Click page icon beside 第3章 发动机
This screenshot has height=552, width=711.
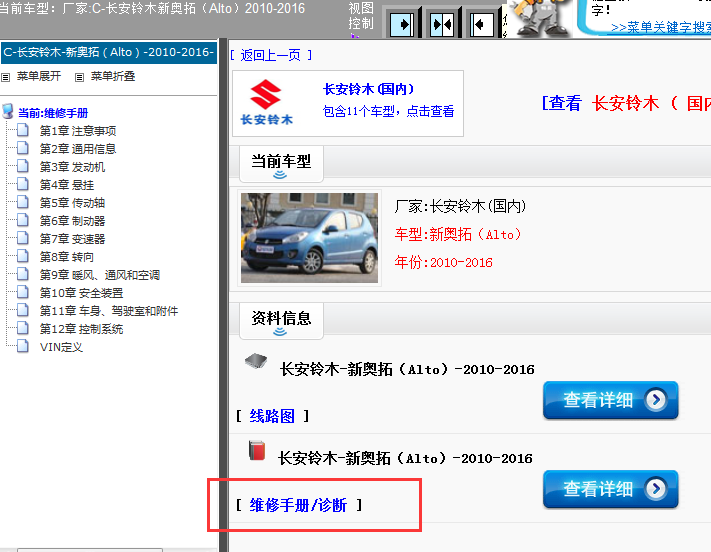coord(23,166)
